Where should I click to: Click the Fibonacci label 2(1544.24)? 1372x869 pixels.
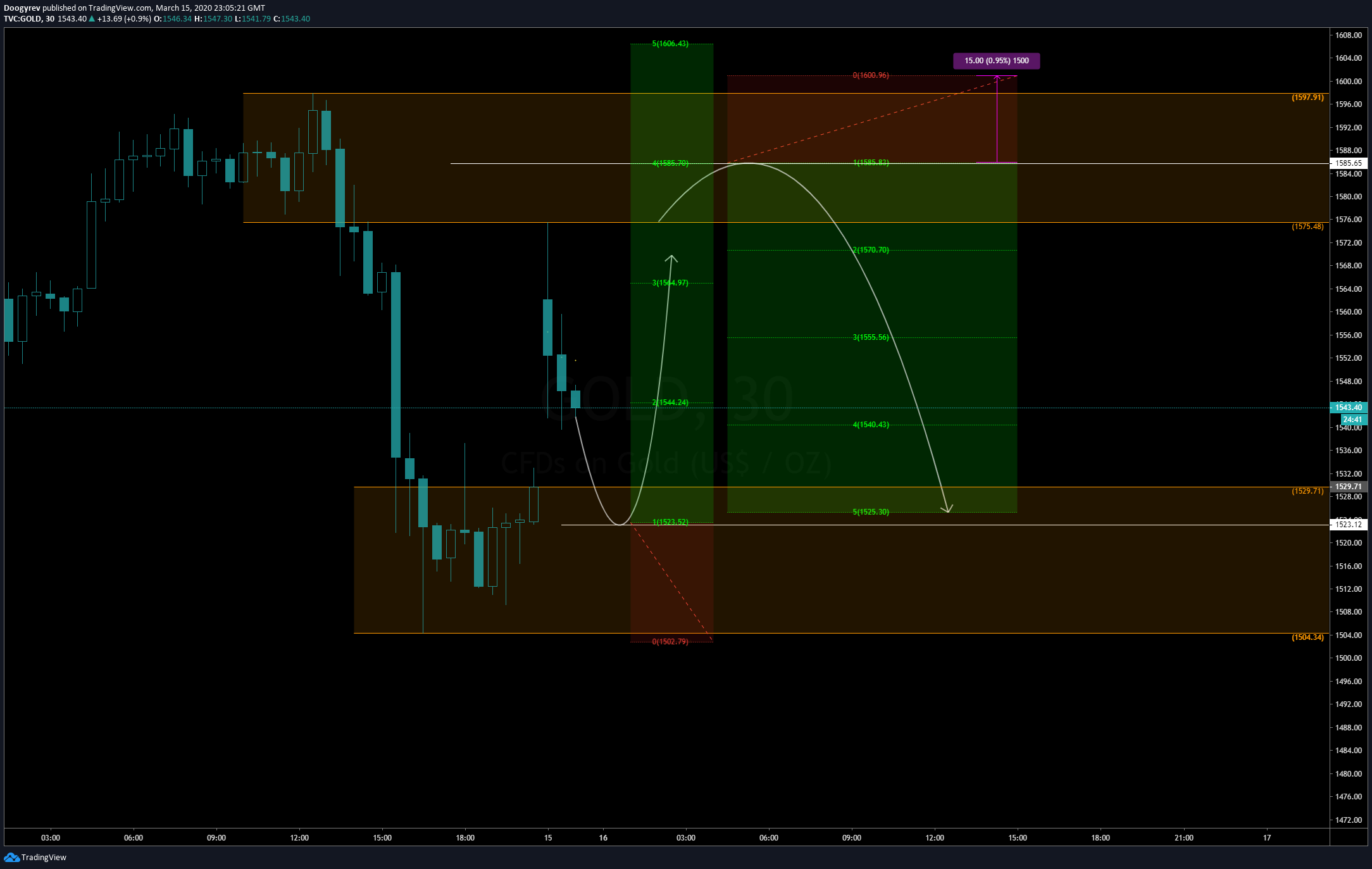pyautogui.click(x=670, y=403)
